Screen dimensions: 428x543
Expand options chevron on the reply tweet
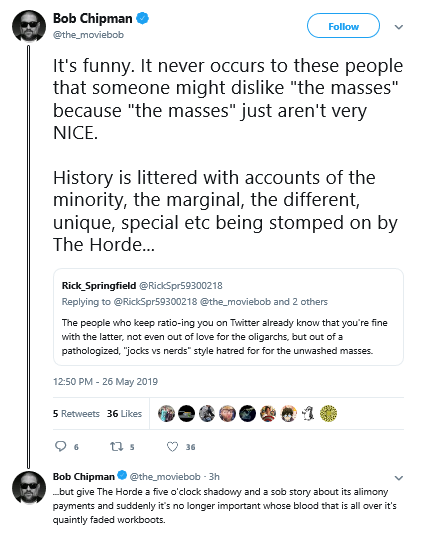399,478
